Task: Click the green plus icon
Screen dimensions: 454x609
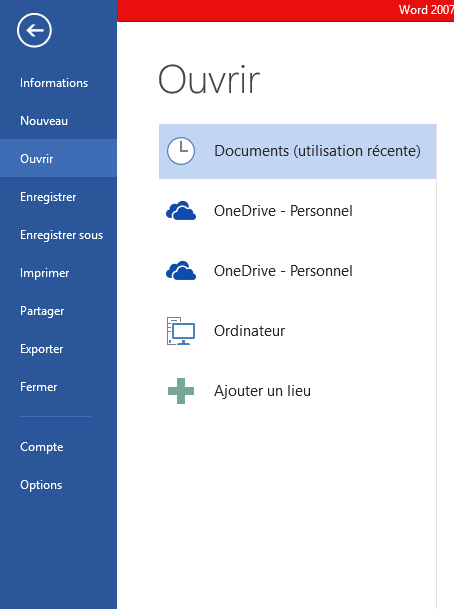Action: point(181,391)
